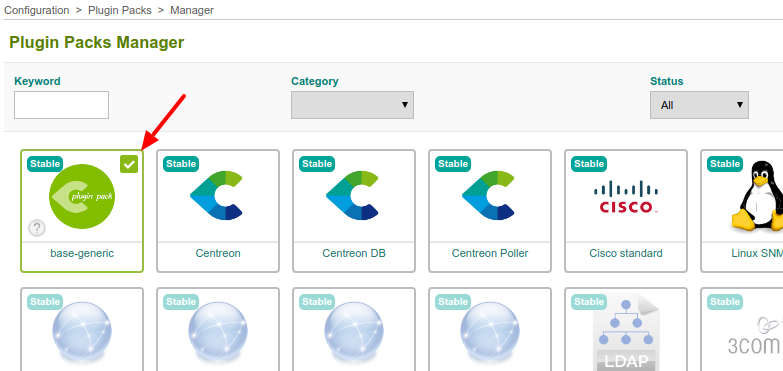Click the 3COM logo icon
Image resolution: width=783 pixels, height=371 pixels.
click(x=755, y=336)
